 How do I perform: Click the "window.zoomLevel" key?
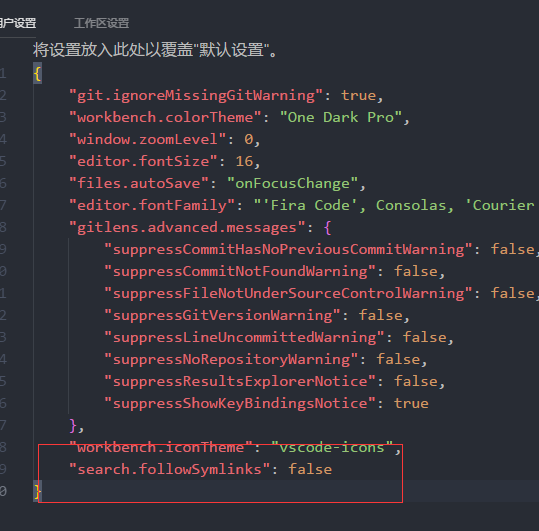(148, 140)
